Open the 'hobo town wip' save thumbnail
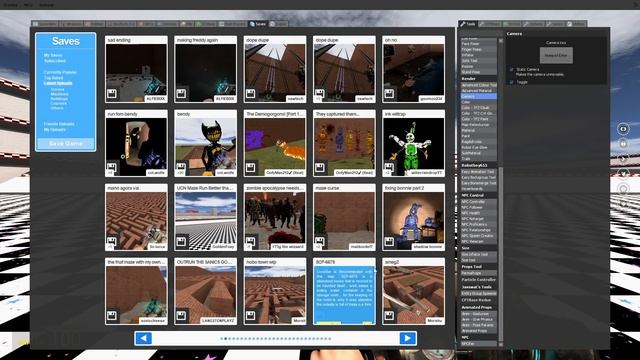Image resolution: width=640 pixels, height=360 pixels. [x=275, y=295]
